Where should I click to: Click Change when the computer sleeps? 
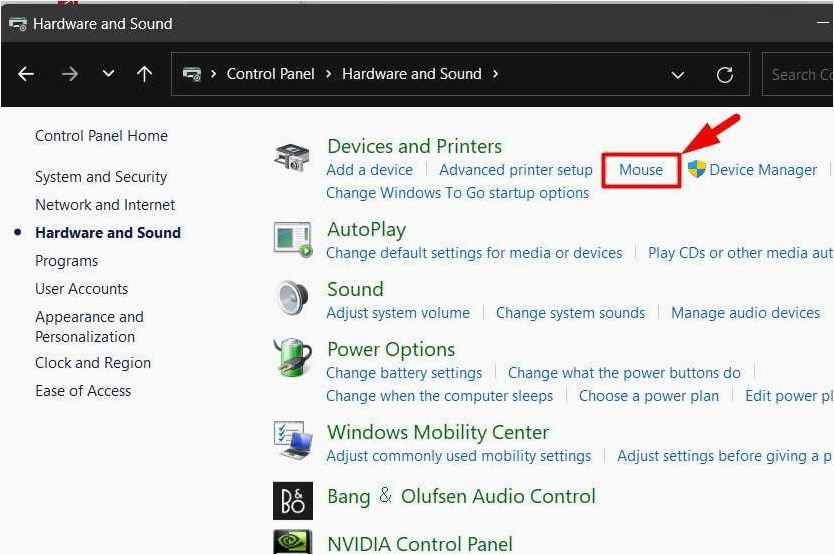[439, 396]
